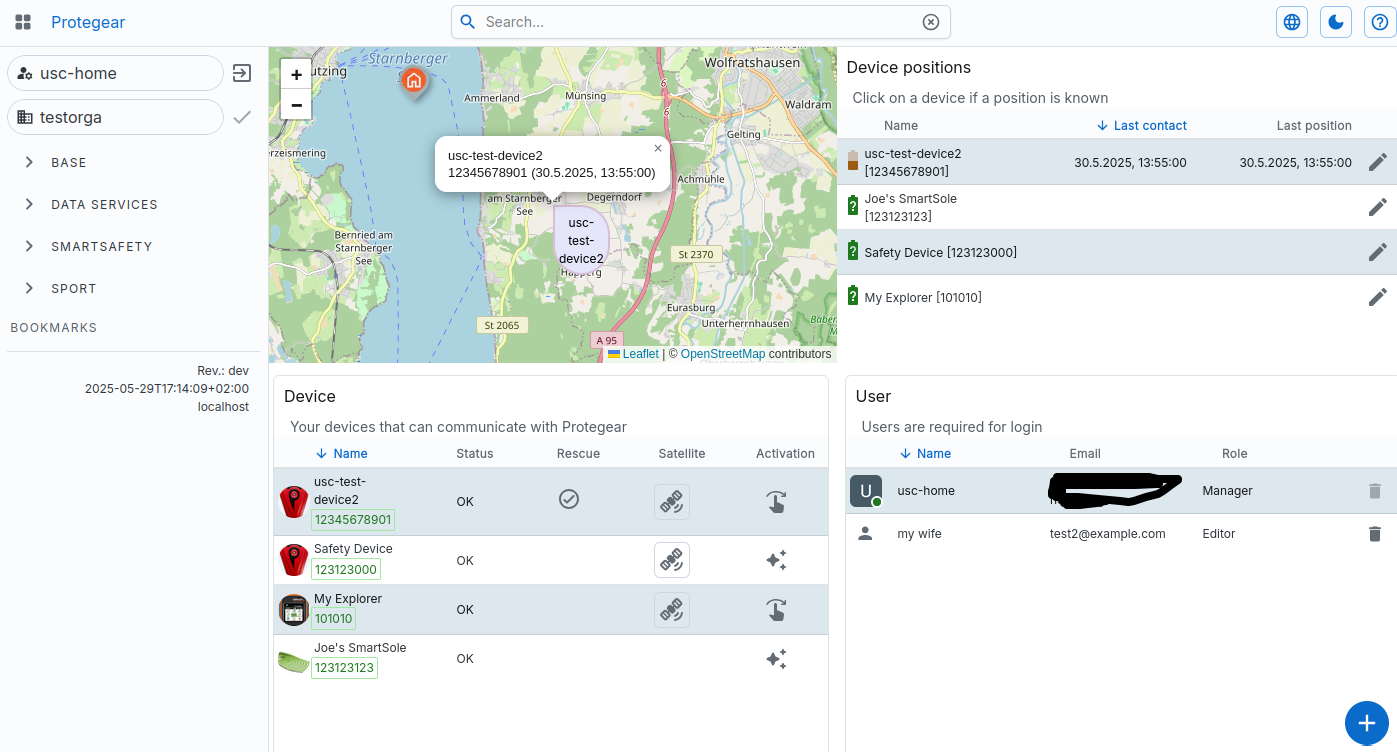Open the help question mark icon
Image resolution: width=1397 pixels, height=752 pixels.
pos(1380,22)
